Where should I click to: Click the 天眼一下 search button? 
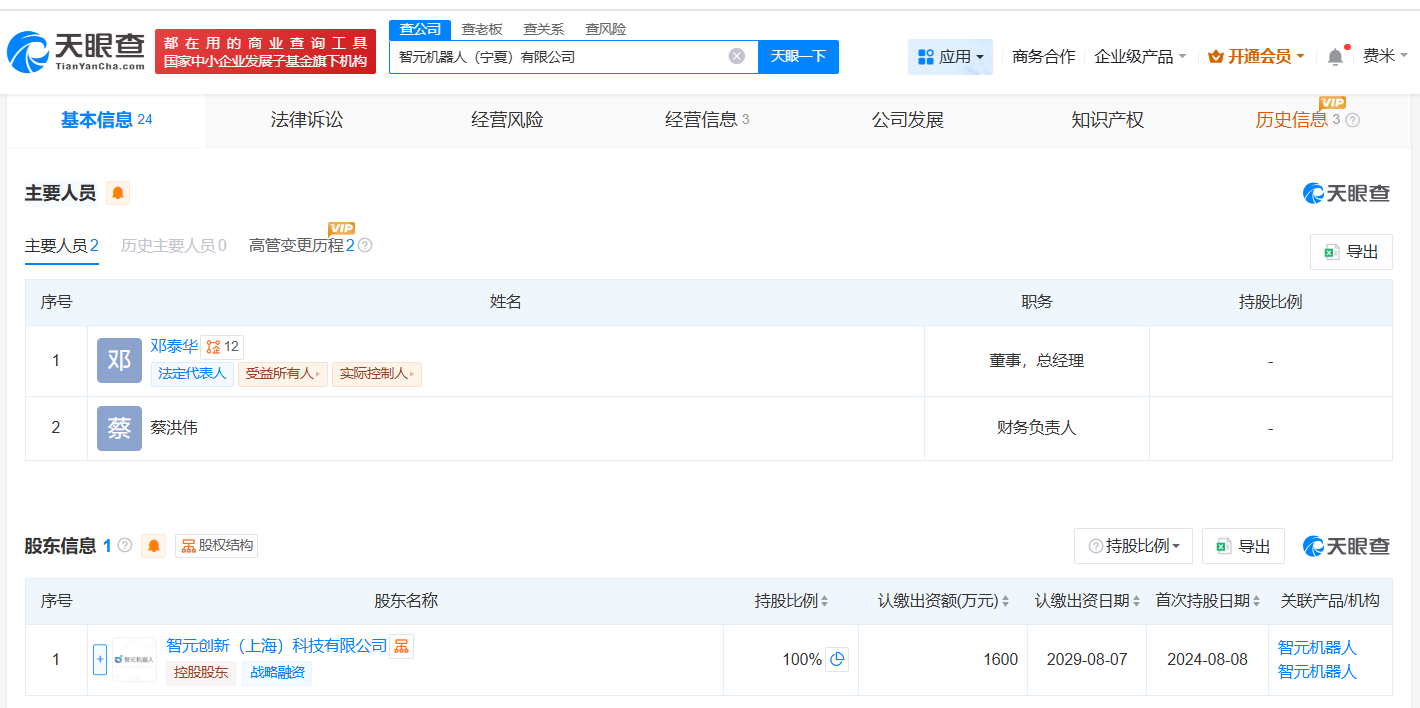[797, 57]
